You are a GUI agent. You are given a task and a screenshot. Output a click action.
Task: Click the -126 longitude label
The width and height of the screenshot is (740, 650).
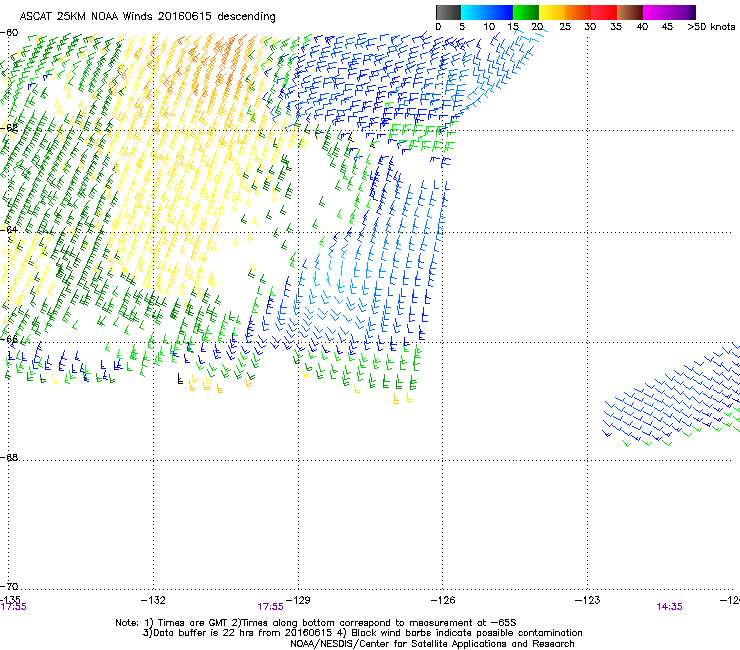pos(443,600)
